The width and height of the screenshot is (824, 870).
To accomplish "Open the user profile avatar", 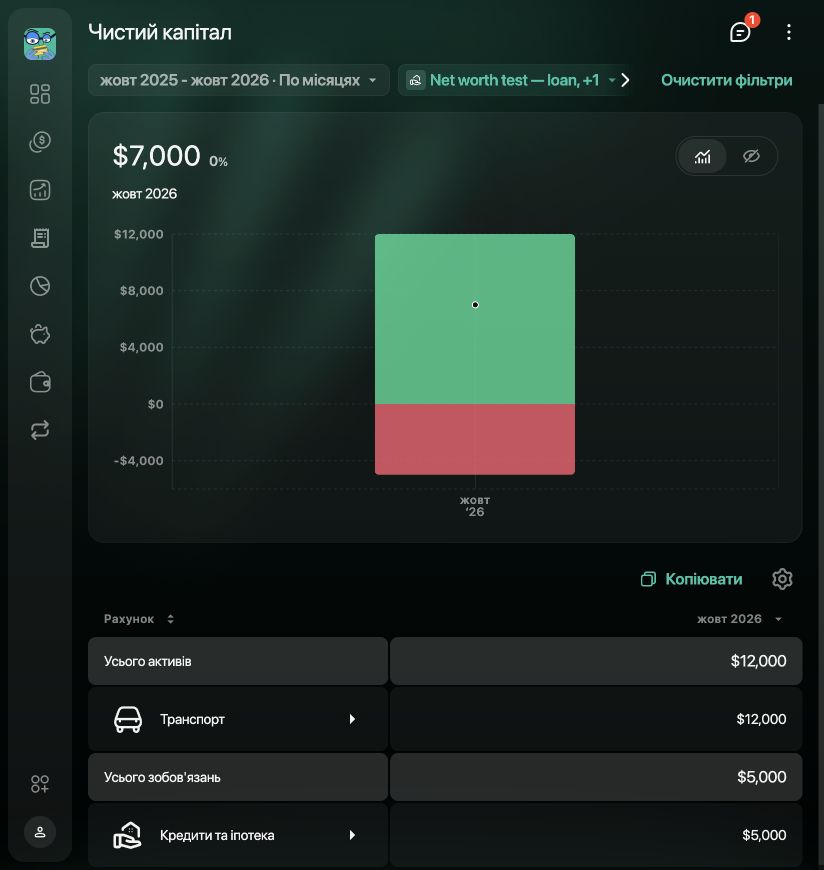I will click(40, 832).
